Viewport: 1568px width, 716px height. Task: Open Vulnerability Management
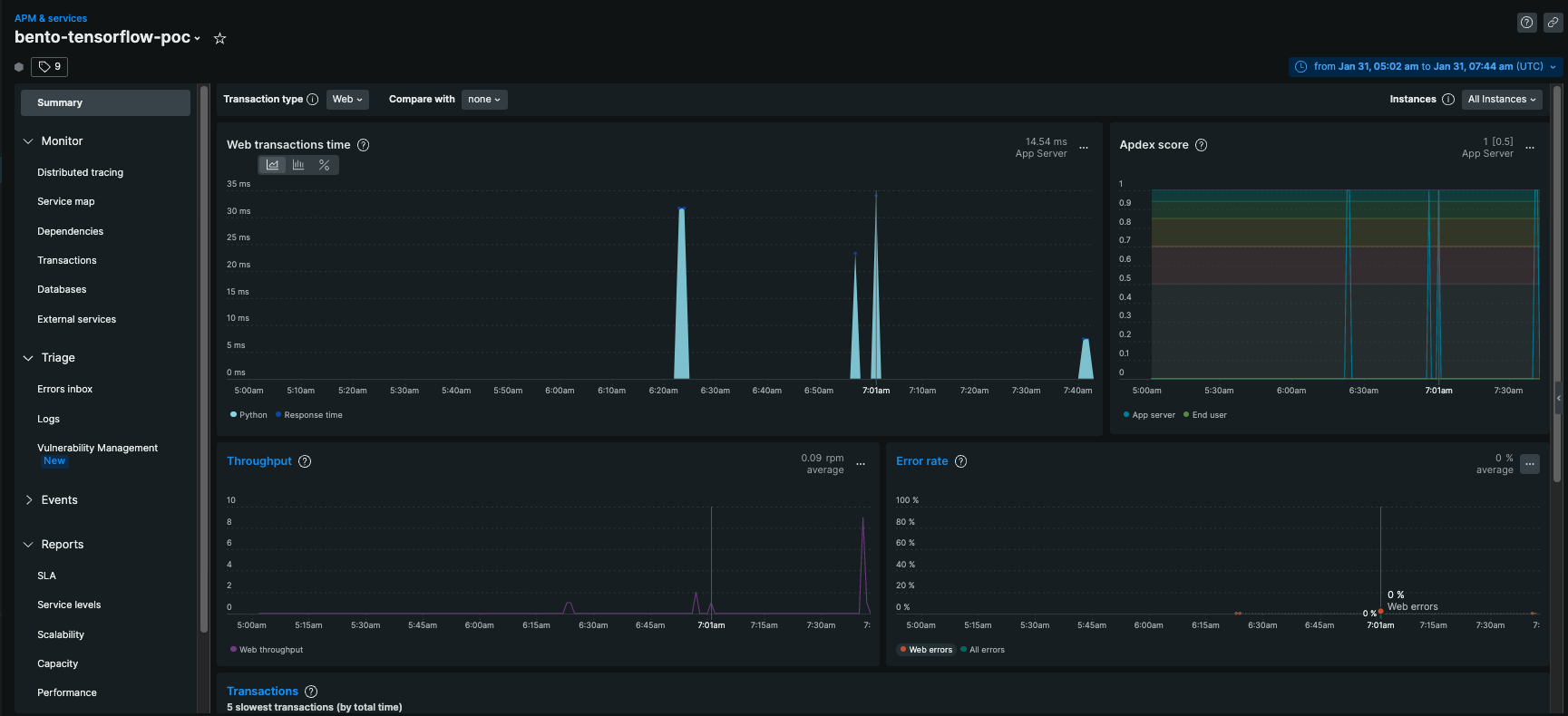[x=97, y=448]
